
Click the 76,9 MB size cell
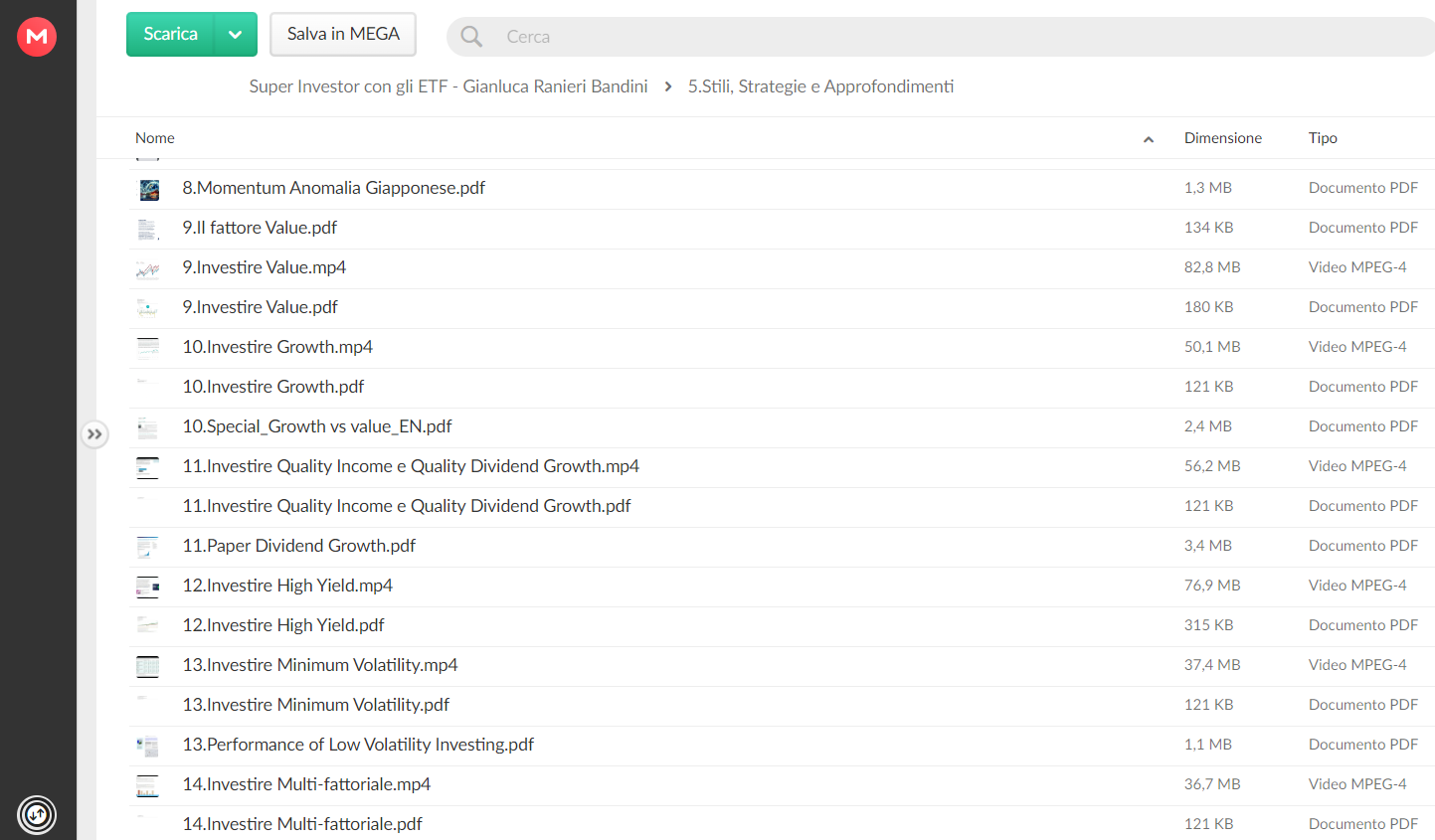click(1212, 586)
